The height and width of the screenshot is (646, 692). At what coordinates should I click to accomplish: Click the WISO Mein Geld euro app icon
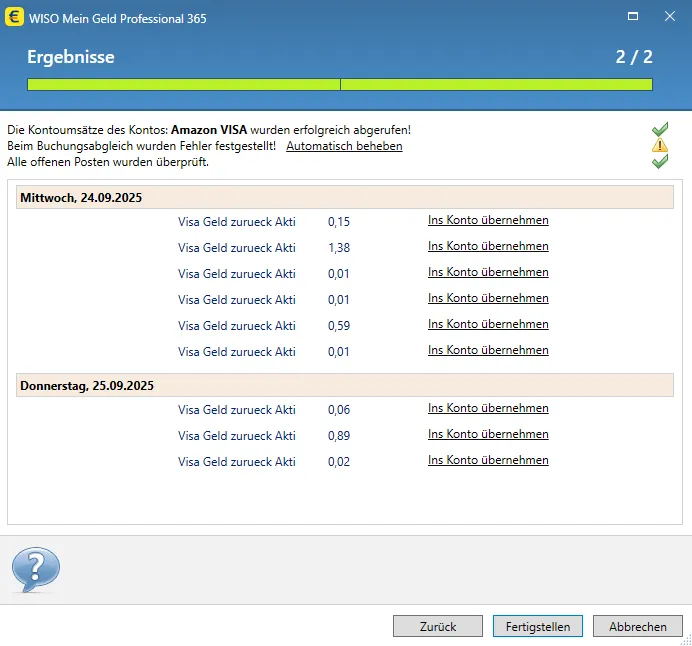click(x=16, y=17)
